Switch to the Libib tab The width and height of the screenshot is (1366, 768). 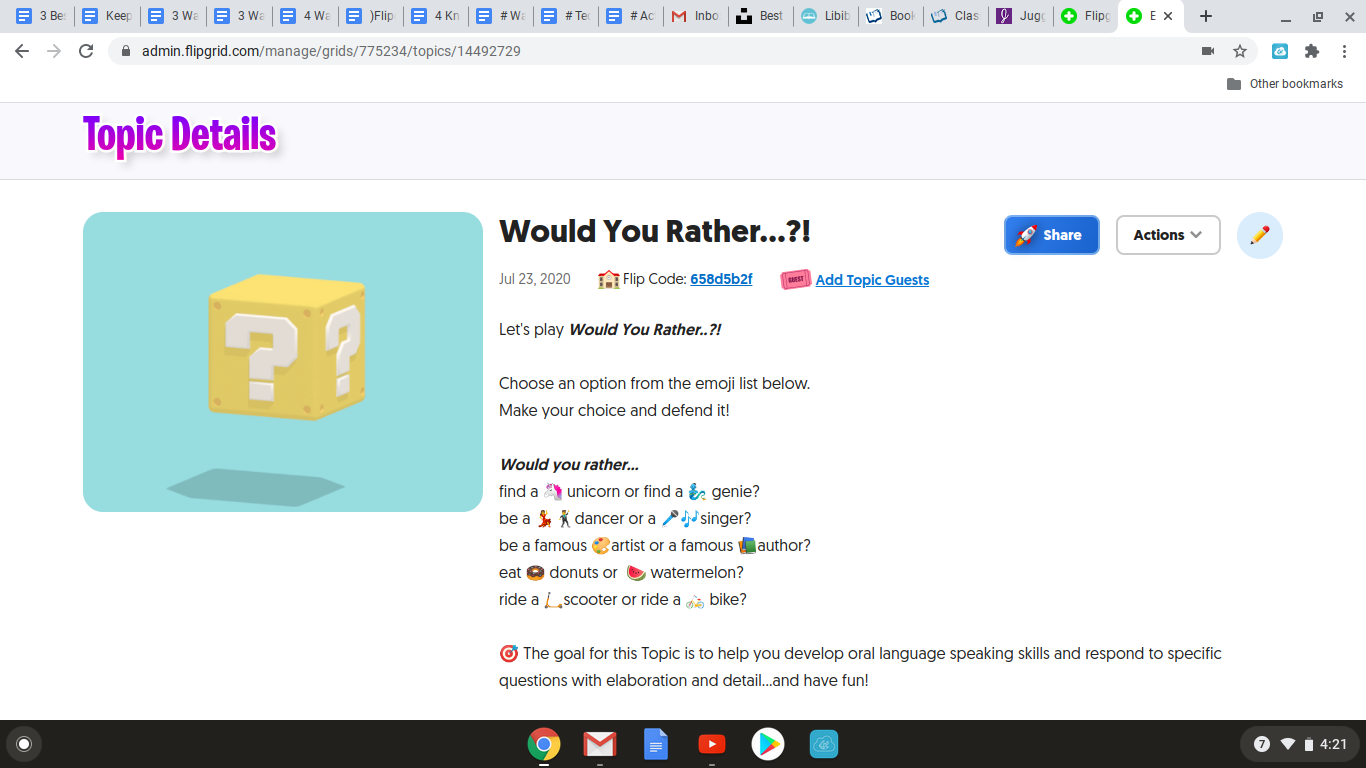(826, 16)
